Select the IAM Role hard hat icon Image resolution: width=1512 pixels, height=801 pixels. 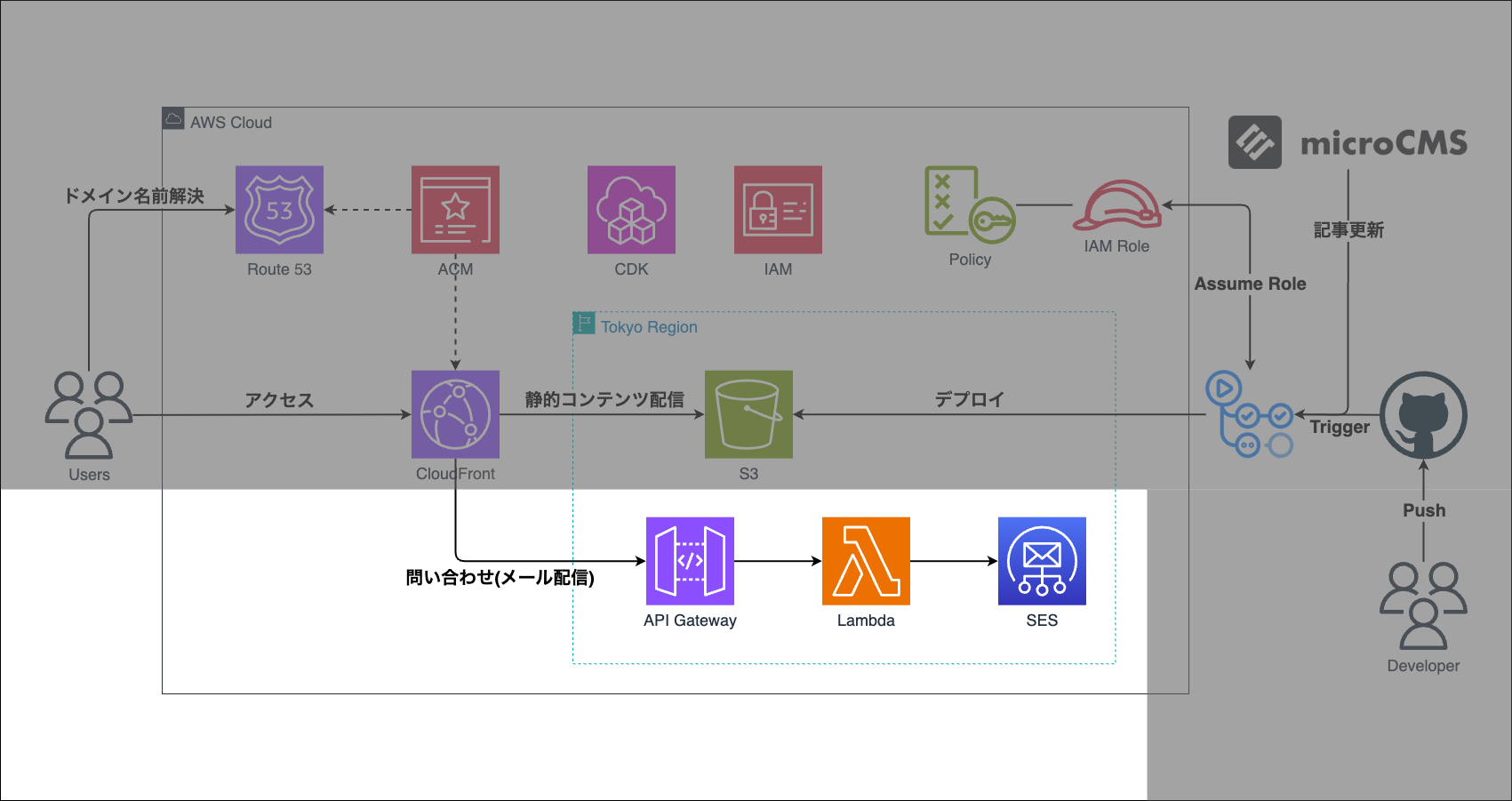click(1117, 205)
